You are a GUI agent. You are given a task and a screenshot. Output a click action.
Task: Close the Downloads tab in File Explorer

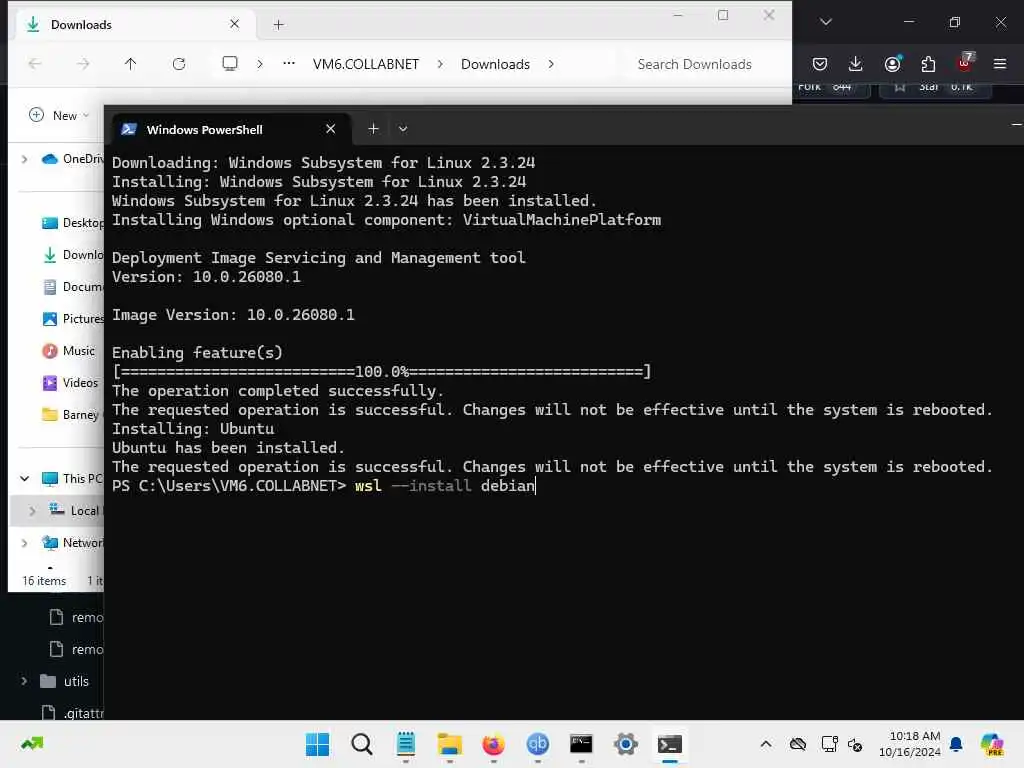pyautogui.click(x=234, y=24)
